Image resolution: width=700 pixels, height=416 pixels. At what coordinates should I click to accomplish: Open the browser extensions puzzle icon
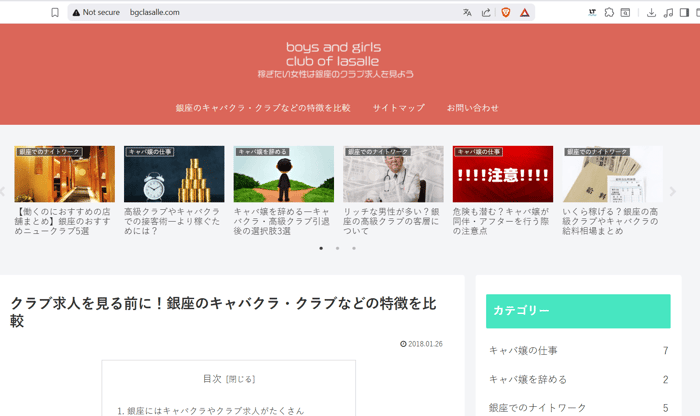click(x=609, y=12)
